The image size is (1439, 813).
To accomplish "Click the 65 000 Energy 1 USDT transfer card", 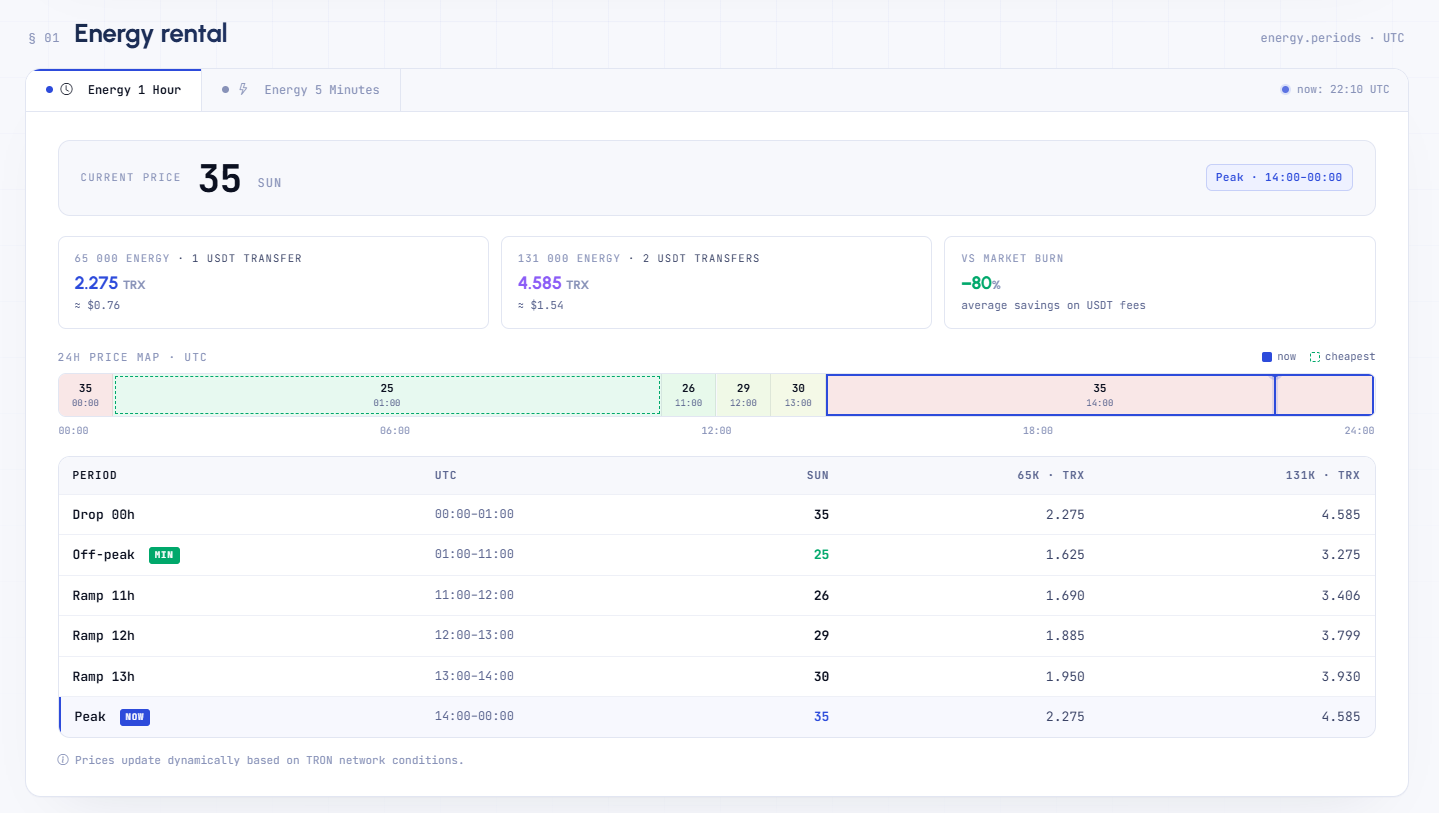I will (x=273, y=282).
